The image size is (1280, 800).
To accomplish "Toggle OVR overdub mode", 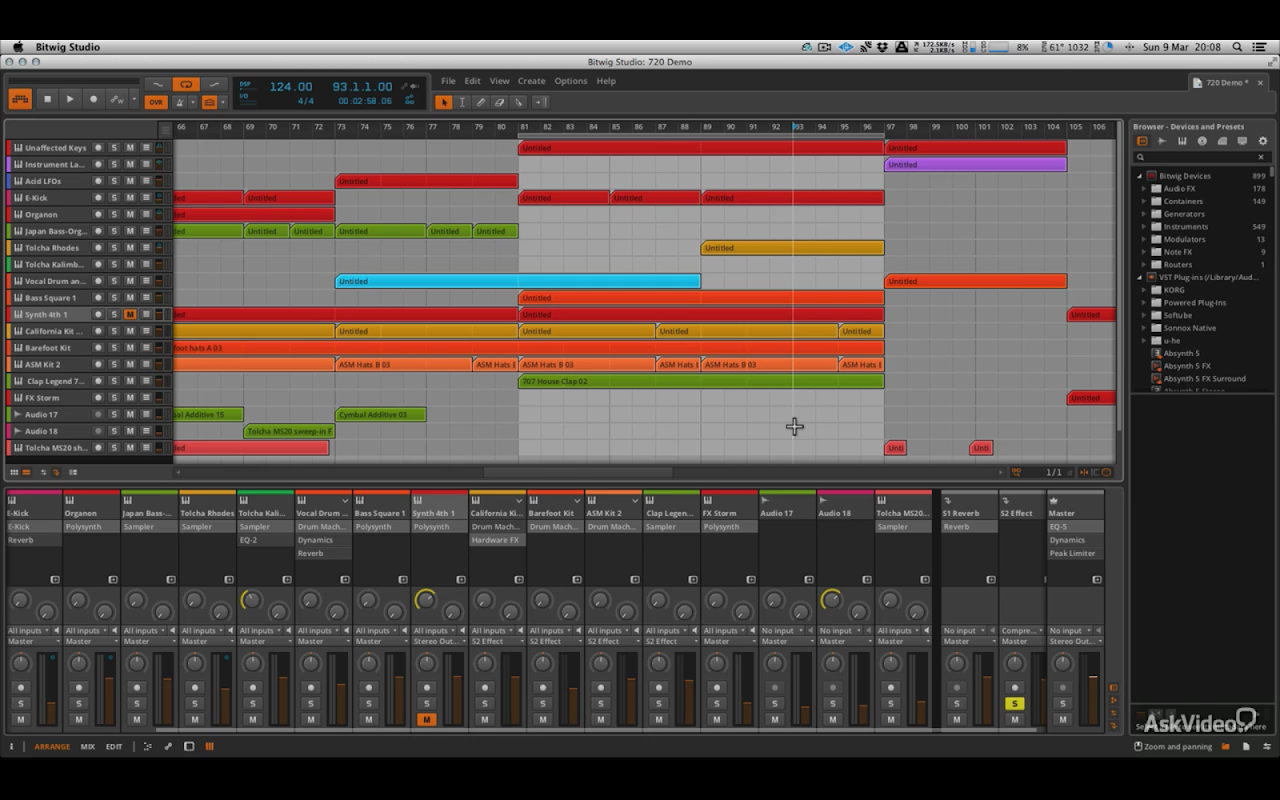I will pos(156,102).
